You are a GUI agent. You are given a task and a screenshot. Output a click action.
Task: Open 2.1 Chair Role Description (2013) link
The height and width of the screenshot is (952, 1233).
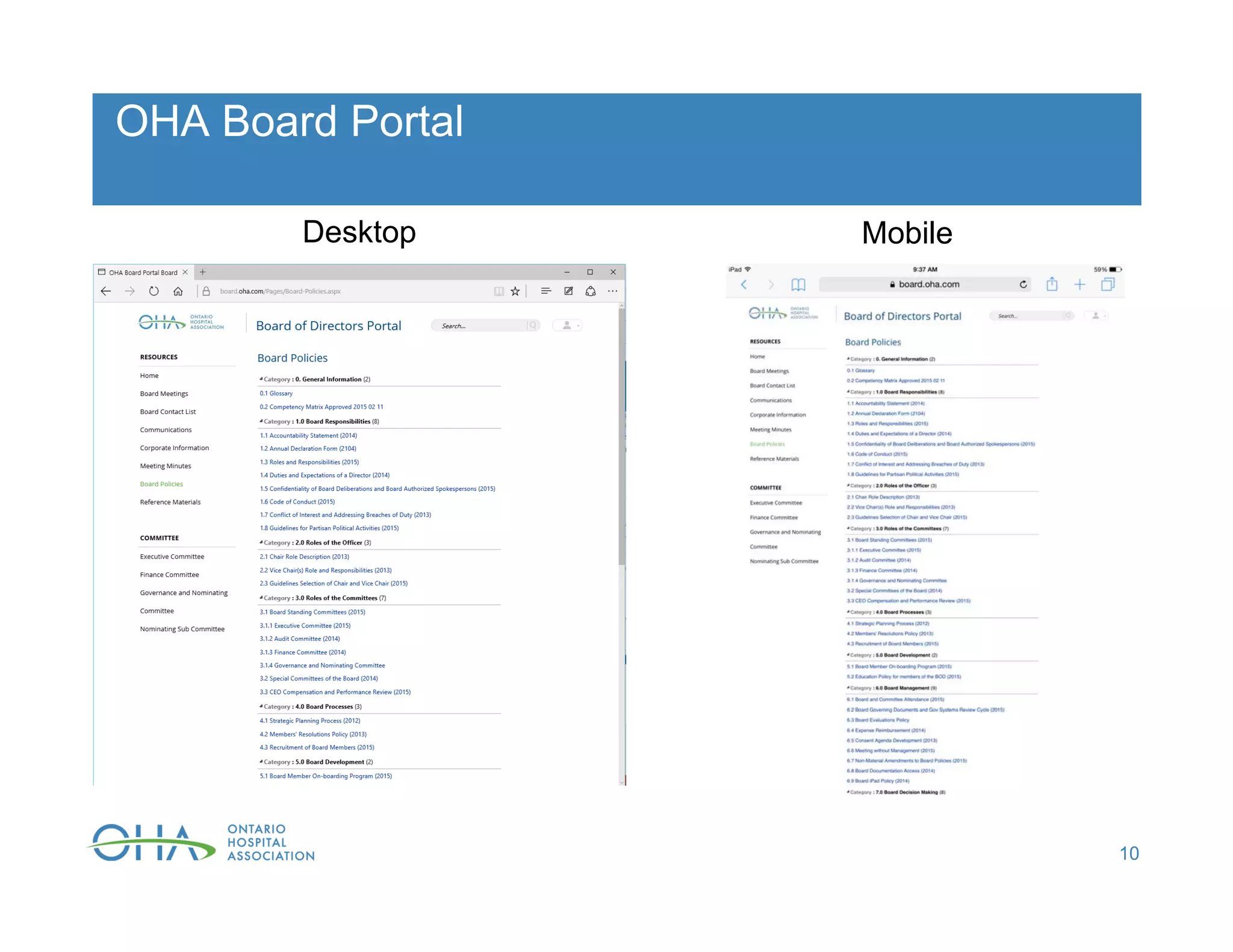click(305, 557)
